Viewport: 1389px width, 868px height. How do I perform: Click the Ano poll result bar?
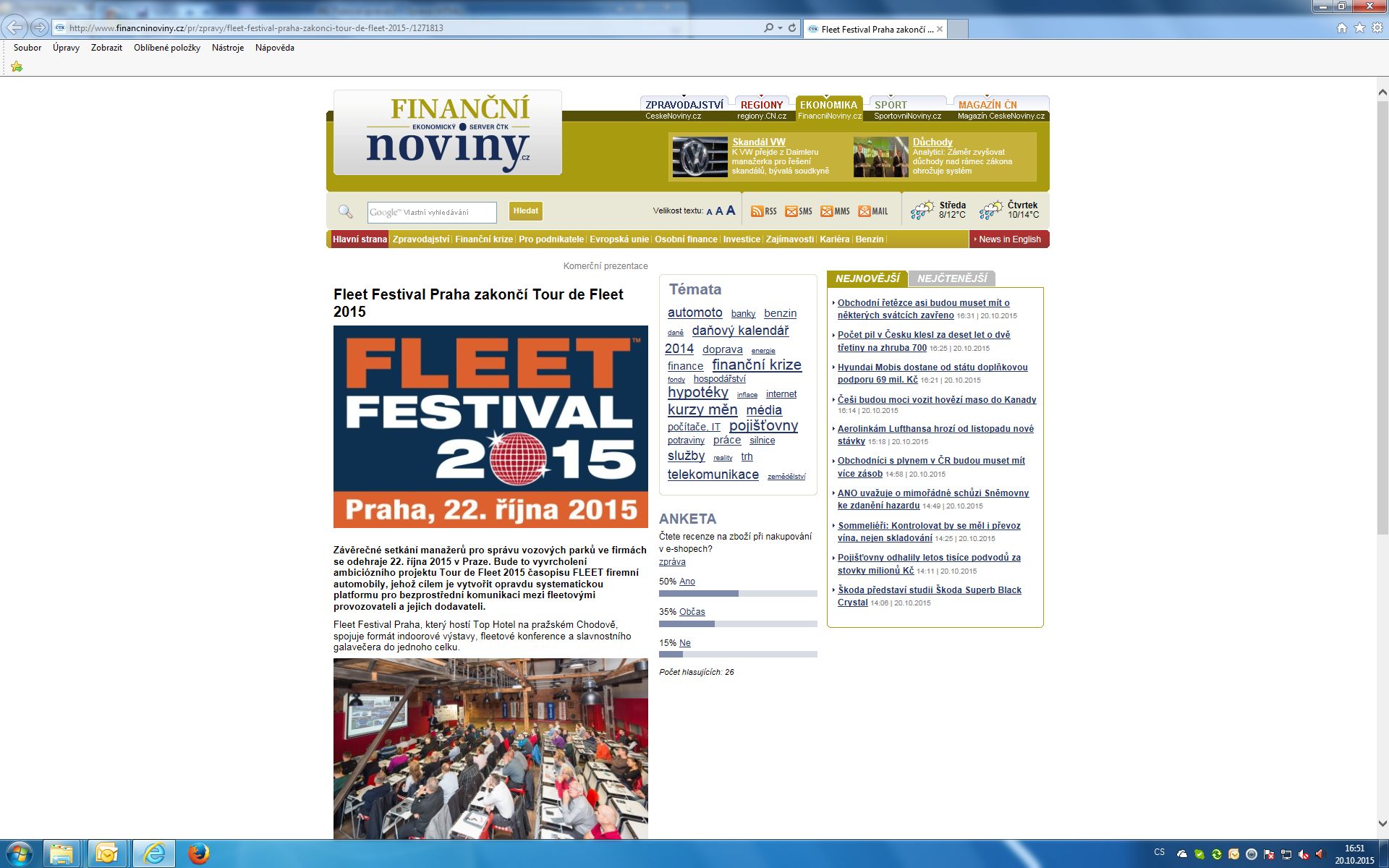(738, 593)
